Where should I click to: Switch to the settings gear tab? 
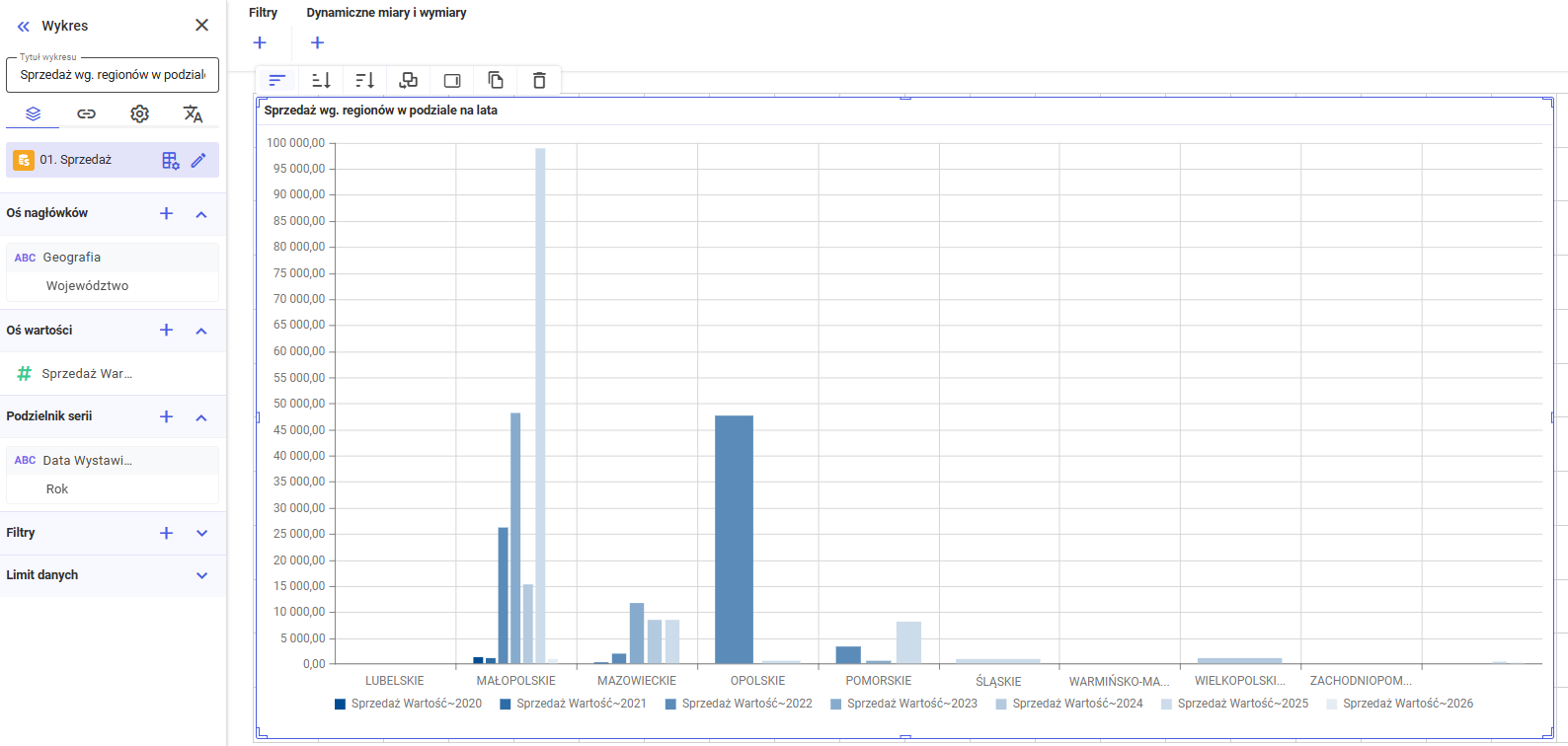coord(139,114)
